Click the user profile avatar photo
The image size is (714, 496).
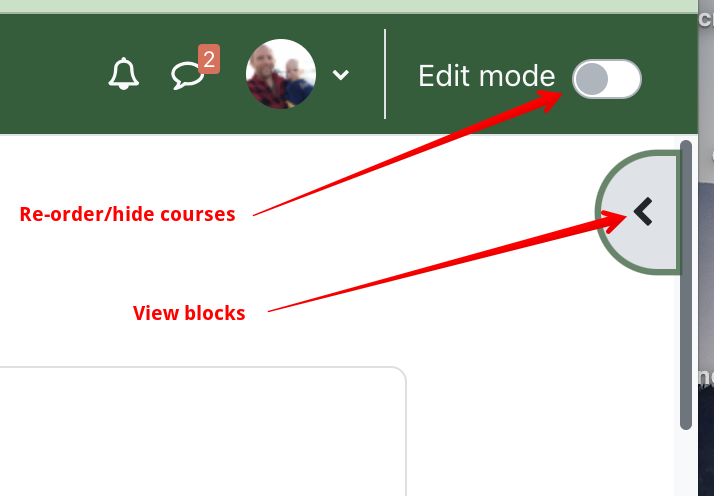[x=280, y=74]
